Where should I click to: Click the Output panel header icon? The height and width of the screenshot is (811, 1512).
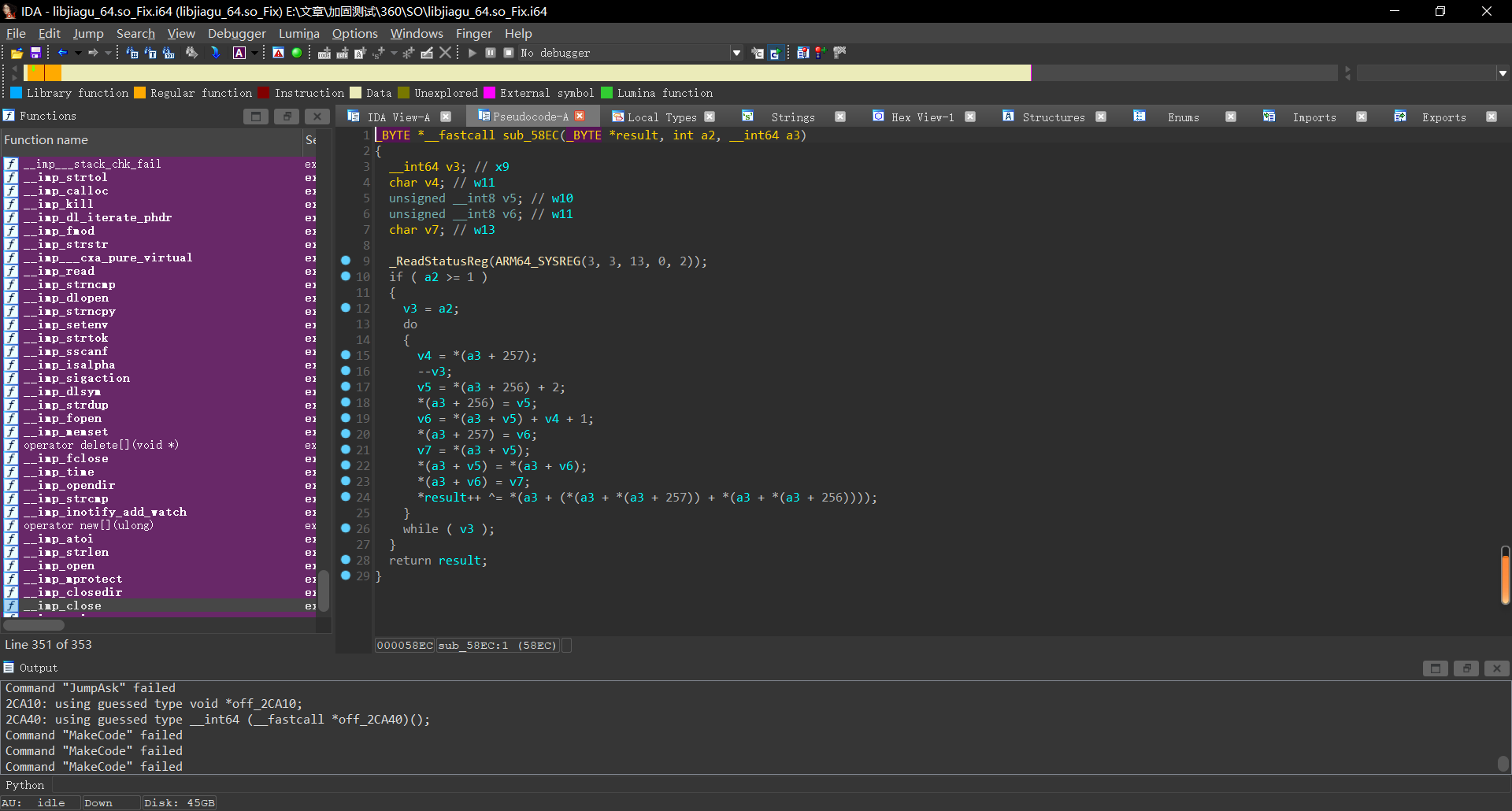[9, 668]
